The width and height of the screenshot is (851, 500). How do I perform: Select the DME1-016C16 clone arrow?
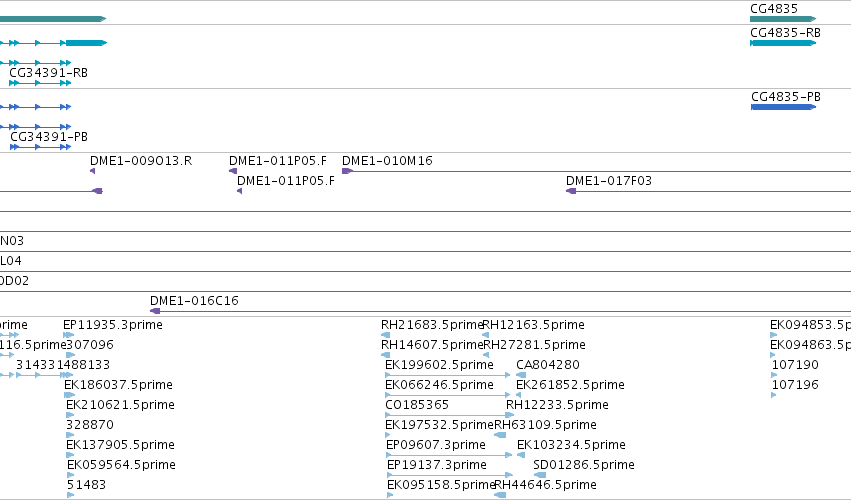(155, 311)
